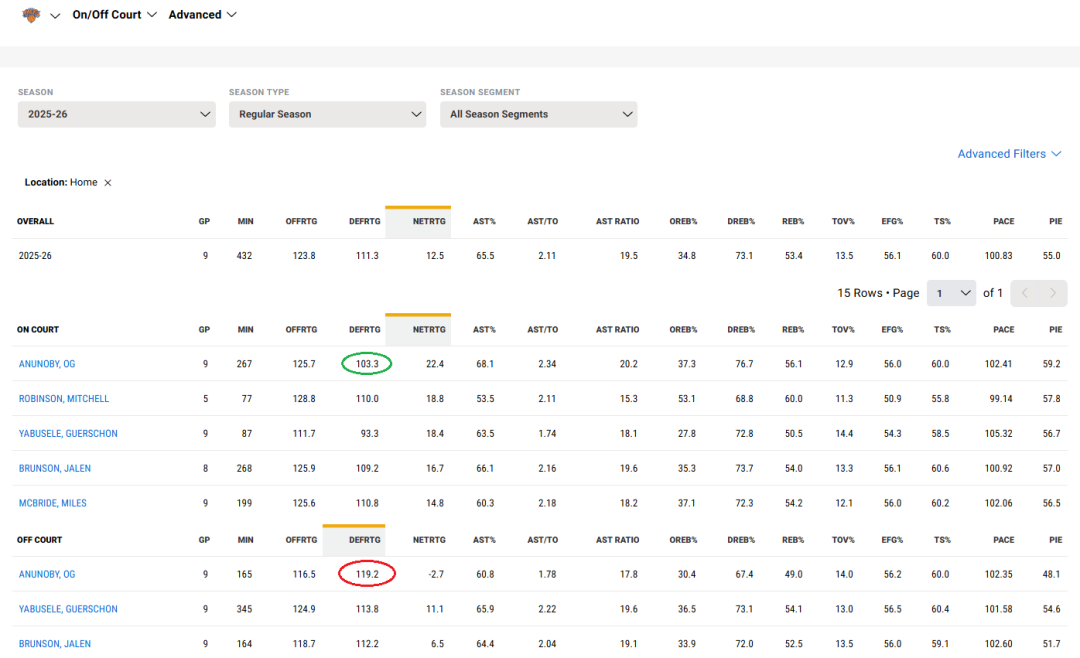Open Anunoby, OG in On Court table
This screenshot has width=1080, height=658.
47,364
